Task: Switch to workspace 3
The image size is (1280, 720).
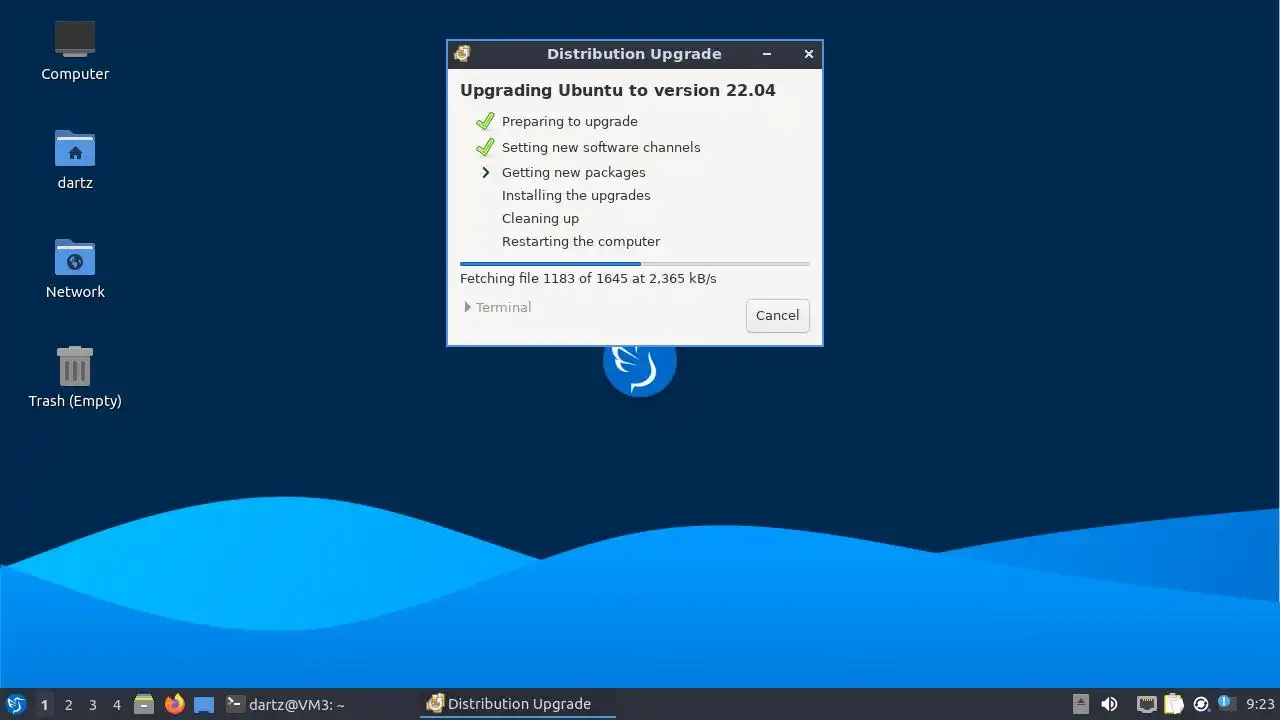Action: [x=92, y=705]
